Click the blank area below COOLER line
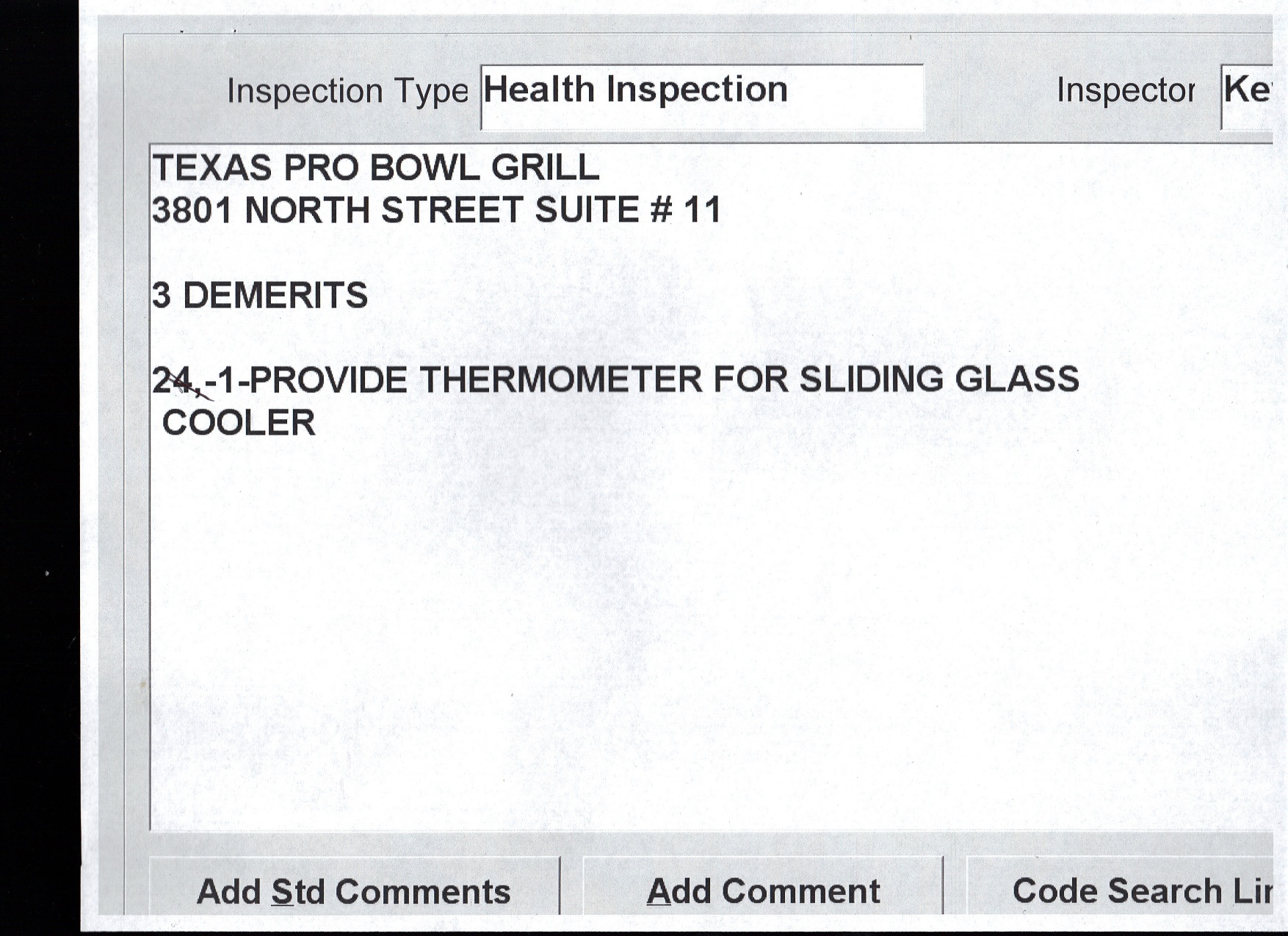This screenshot has height=936, width=1288. coord(661,624)
